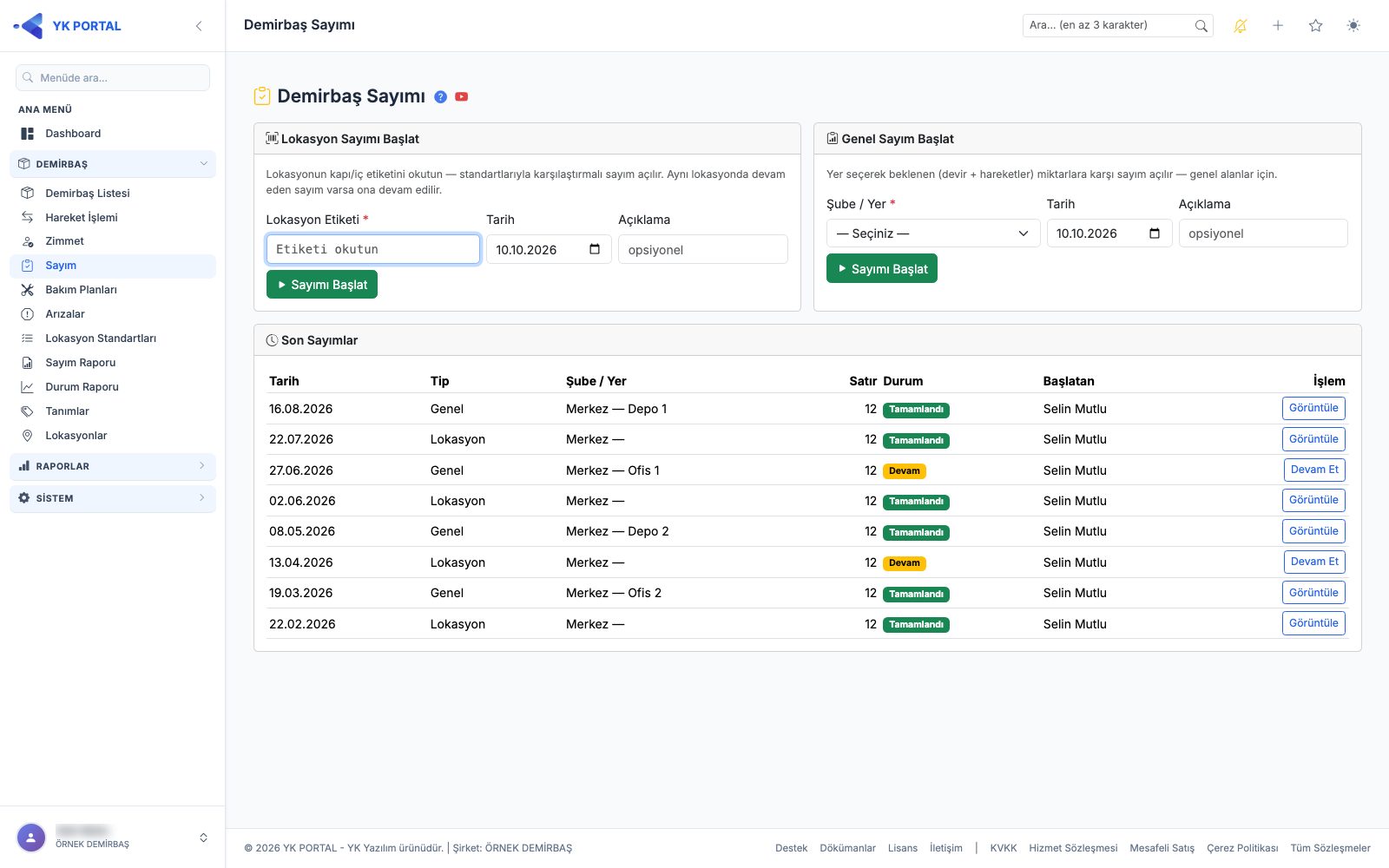Viewport: 1389px width, 868px height.
Task: Open Demirbaş Listesi menu item
Action: (113, 193)
